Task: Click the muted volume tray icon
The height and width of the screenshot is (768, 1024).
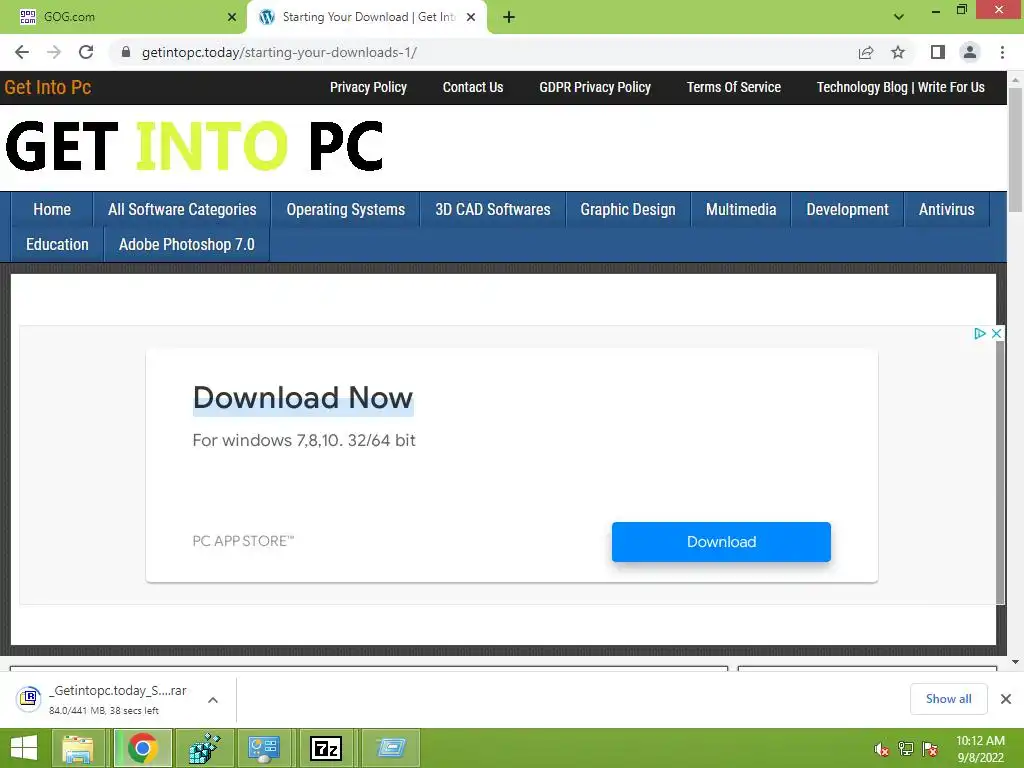Action: (x=881, y=750)
